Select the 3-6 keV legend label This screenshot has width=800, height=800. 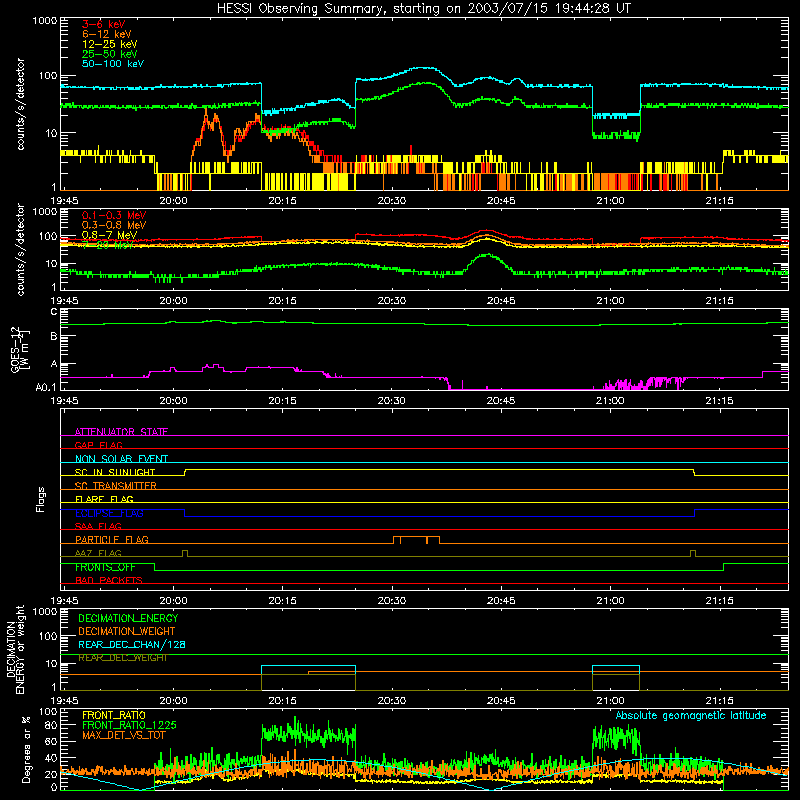coord(104,24)
